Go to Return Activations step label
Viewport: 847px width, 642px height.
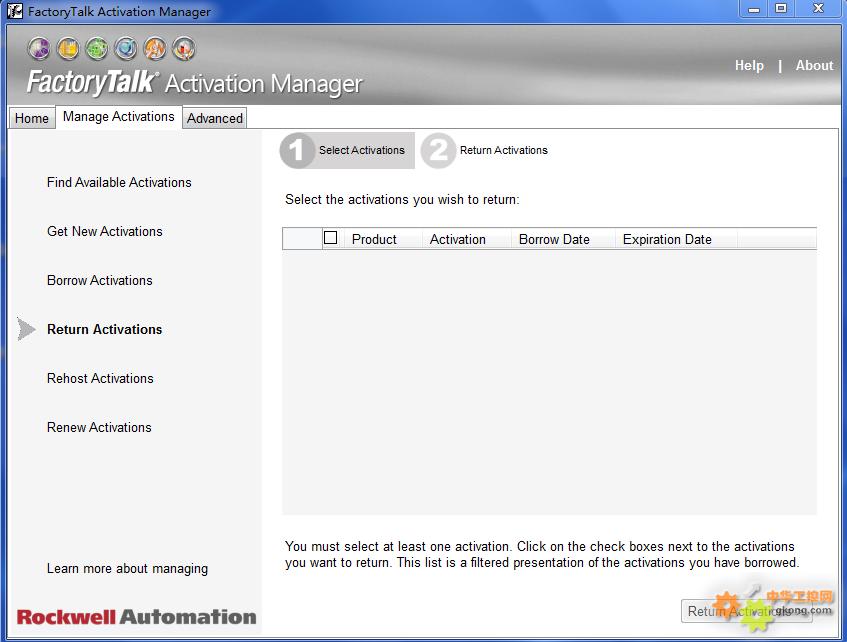click(503, 150)
